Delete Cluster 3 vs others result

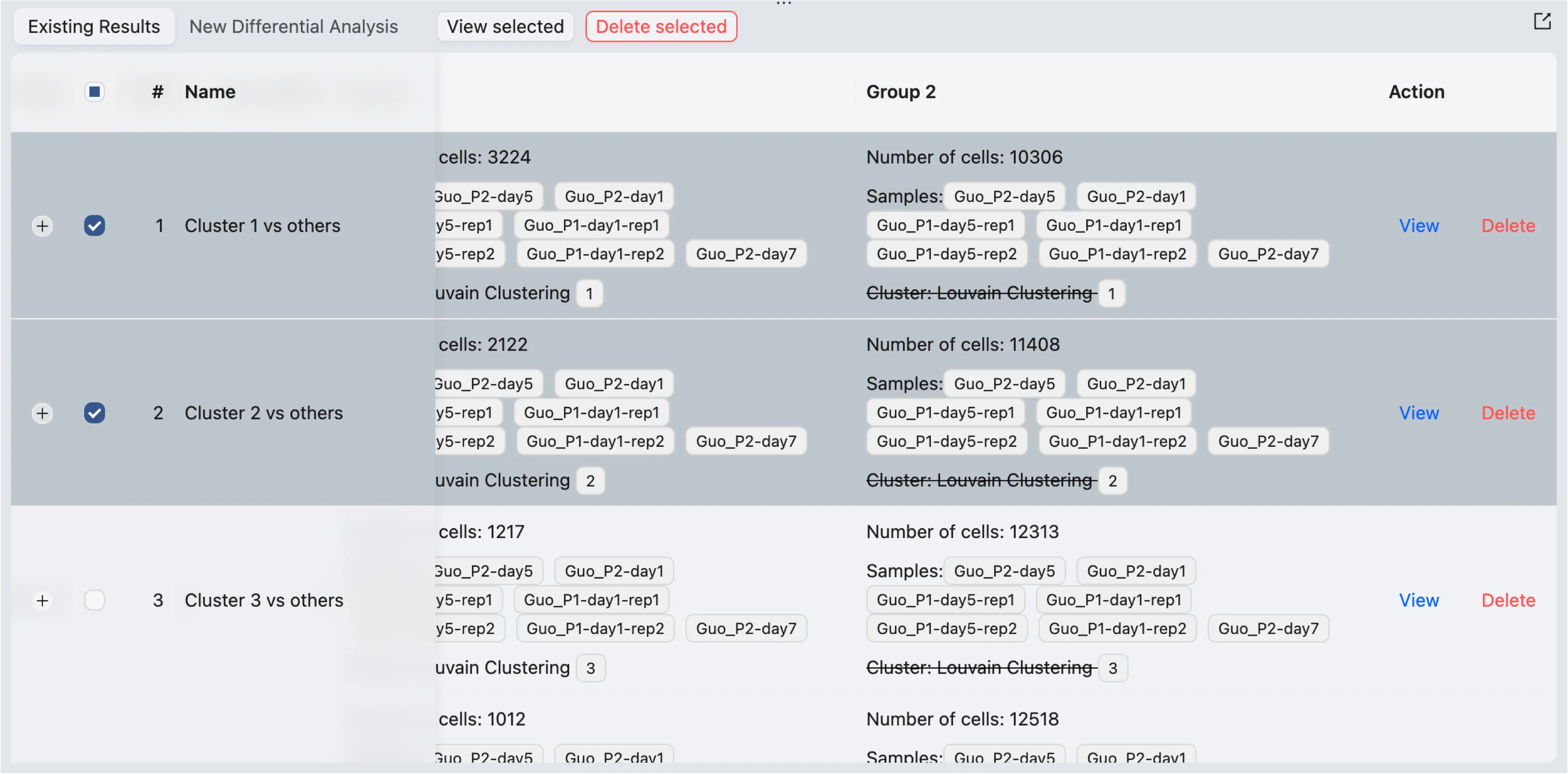pyautogui.click(x=1508, y=601)
